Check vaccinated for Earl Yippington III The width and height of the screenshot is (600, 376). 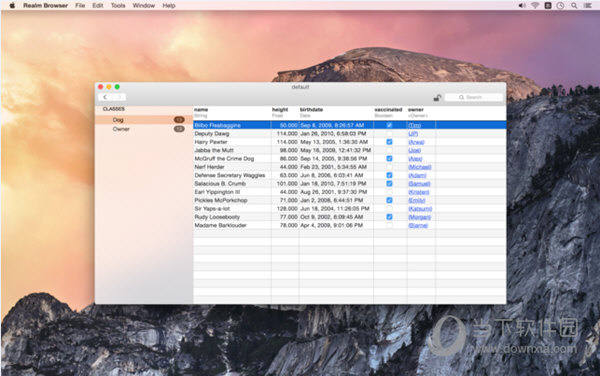click(389, 192)
